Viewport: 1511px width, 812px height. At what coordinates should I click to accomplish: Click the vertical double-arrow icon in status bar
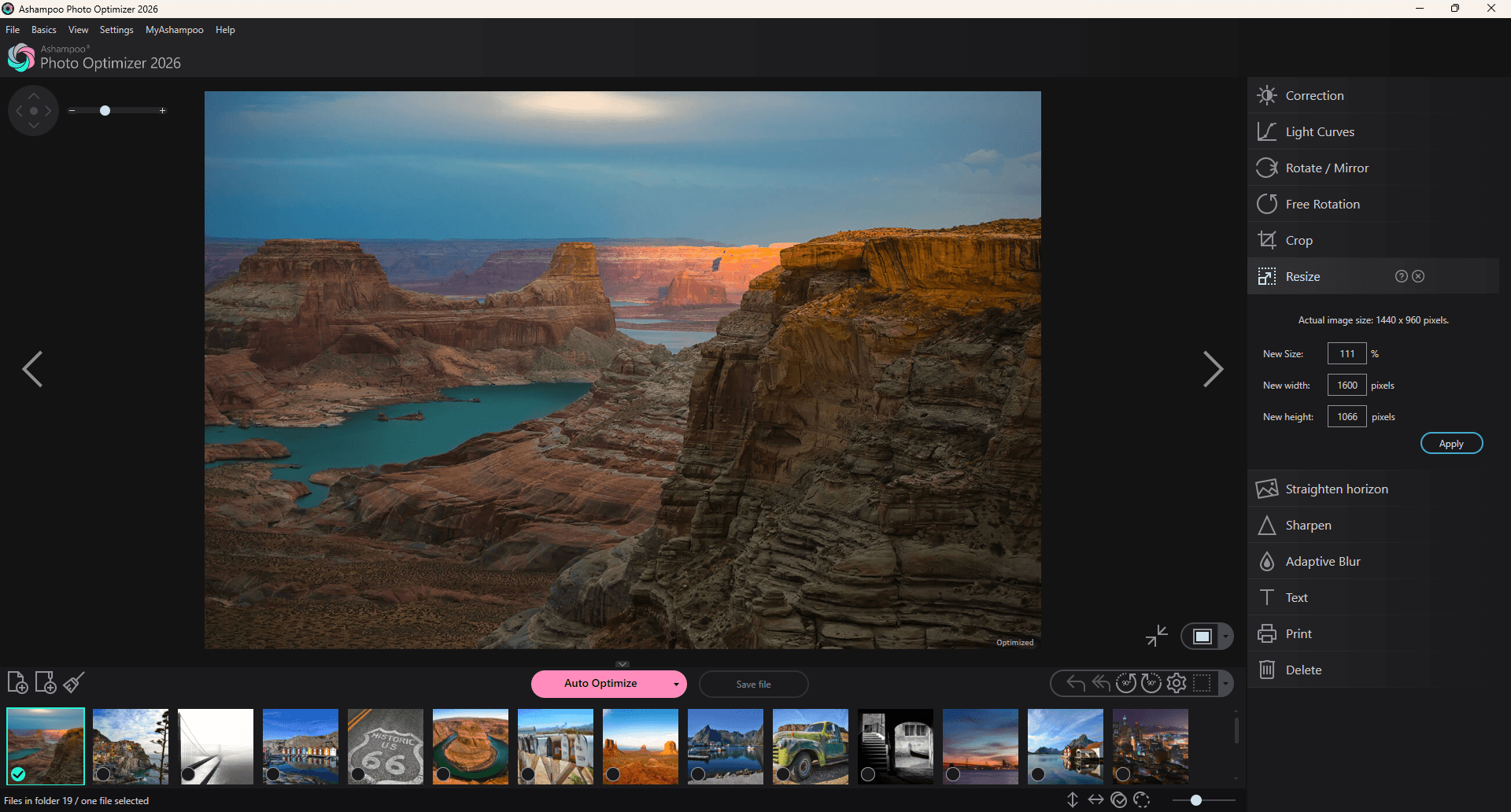[x=1073, y=800]
